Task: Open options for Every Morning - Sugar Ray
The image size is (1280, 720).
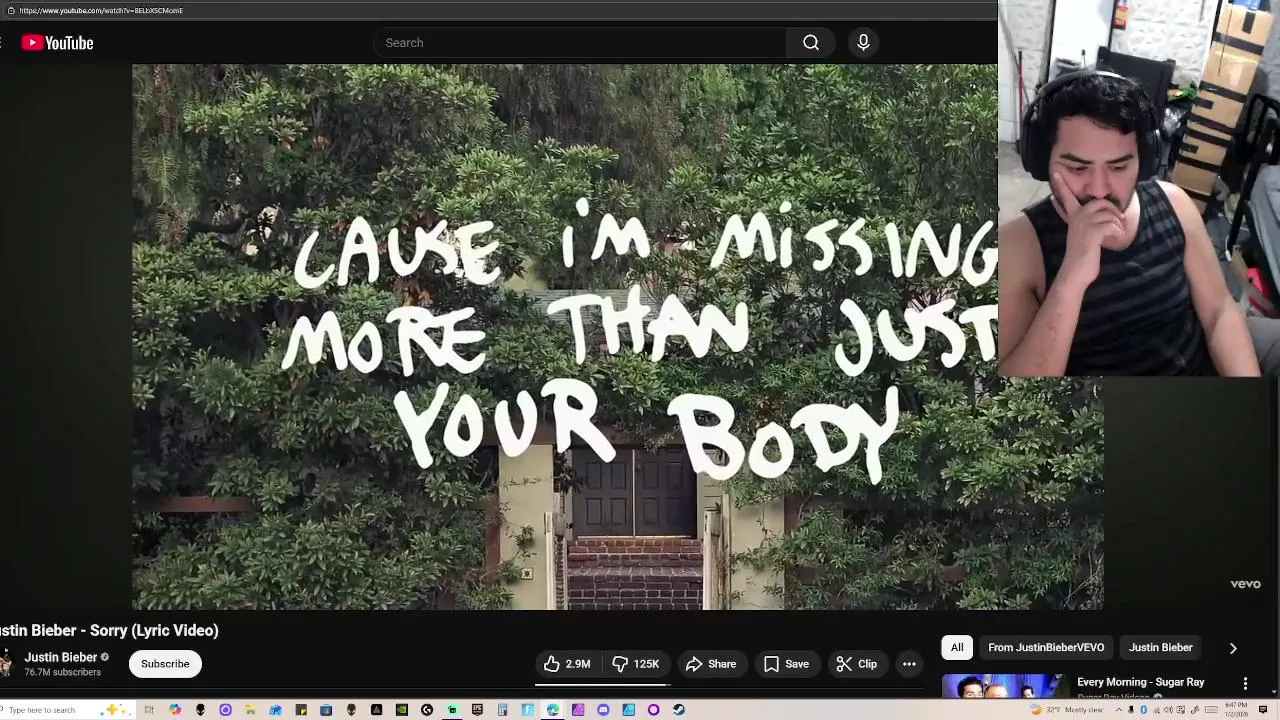Action: pos(1245,683)
